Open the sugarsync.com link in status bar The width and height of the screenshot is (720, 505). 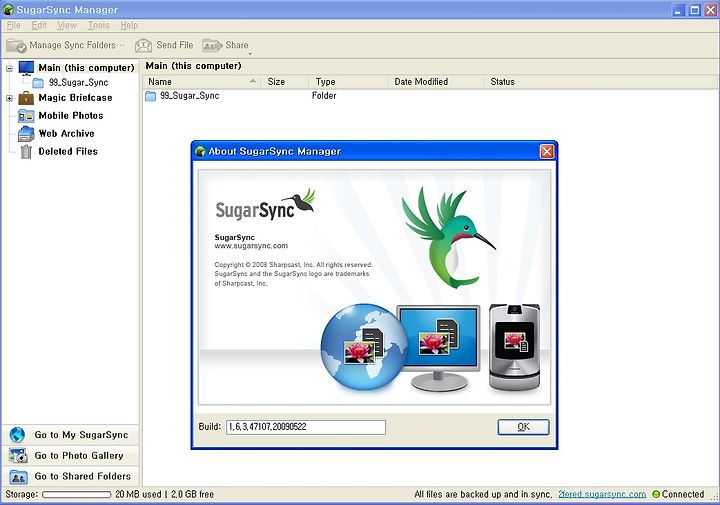point(602,494)
